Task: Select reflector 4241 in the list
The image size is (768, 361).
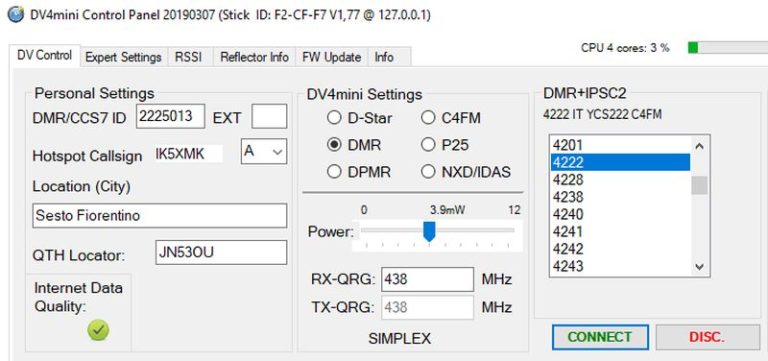Action: (x=620, y=231)
